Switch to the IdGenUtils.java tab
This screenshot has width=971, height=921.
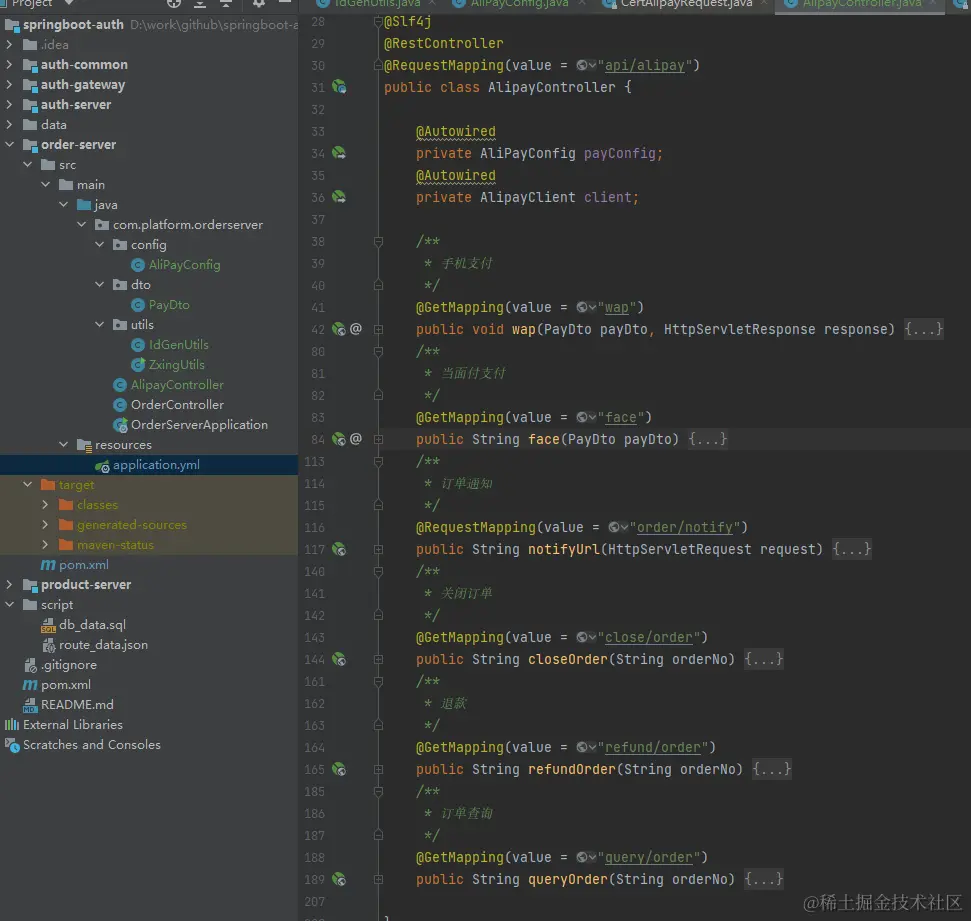[377, 4]
